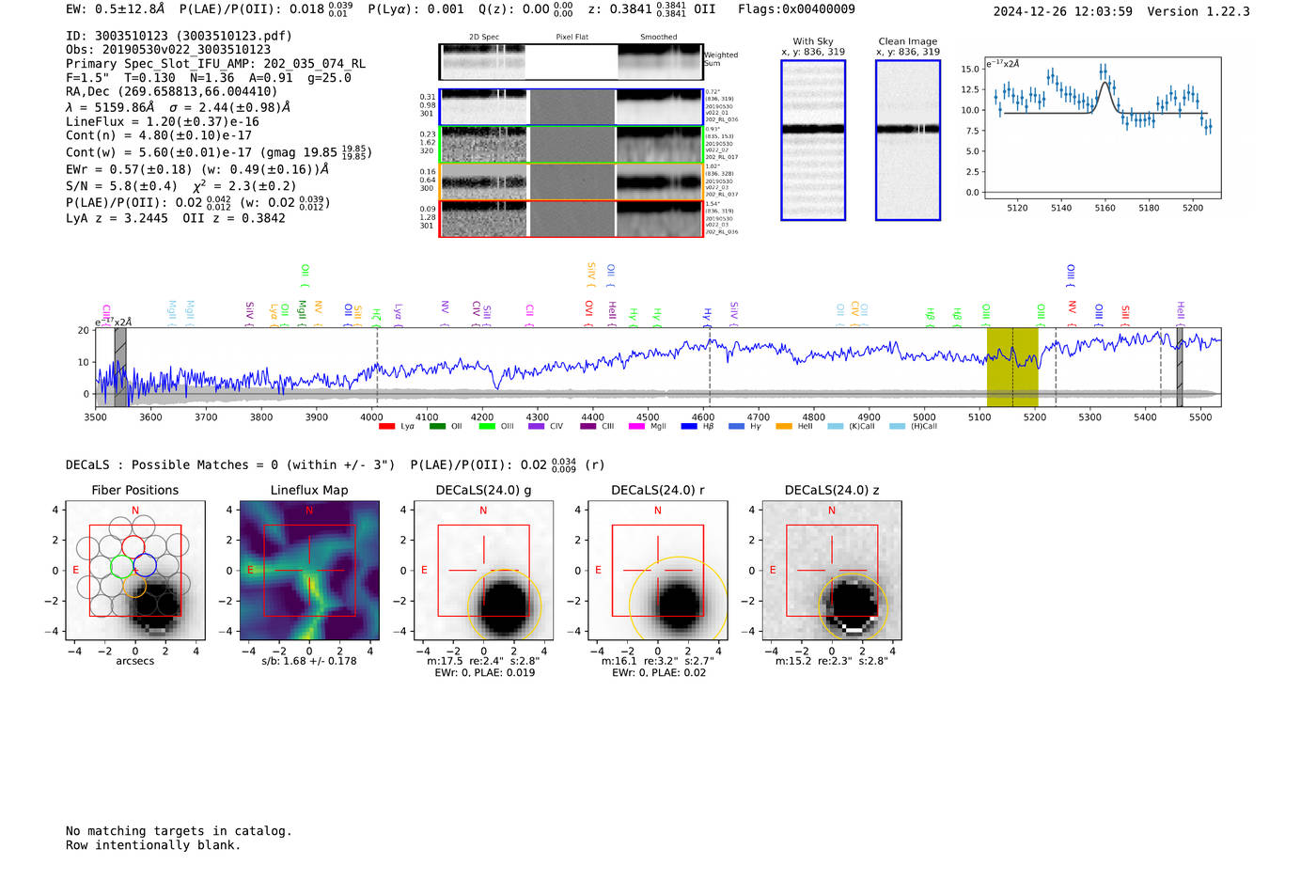This screenshot has height=896, width=1316.
Task: Click the orange fiber circle in Fiber Positions
Action: [x=134, y=586]
